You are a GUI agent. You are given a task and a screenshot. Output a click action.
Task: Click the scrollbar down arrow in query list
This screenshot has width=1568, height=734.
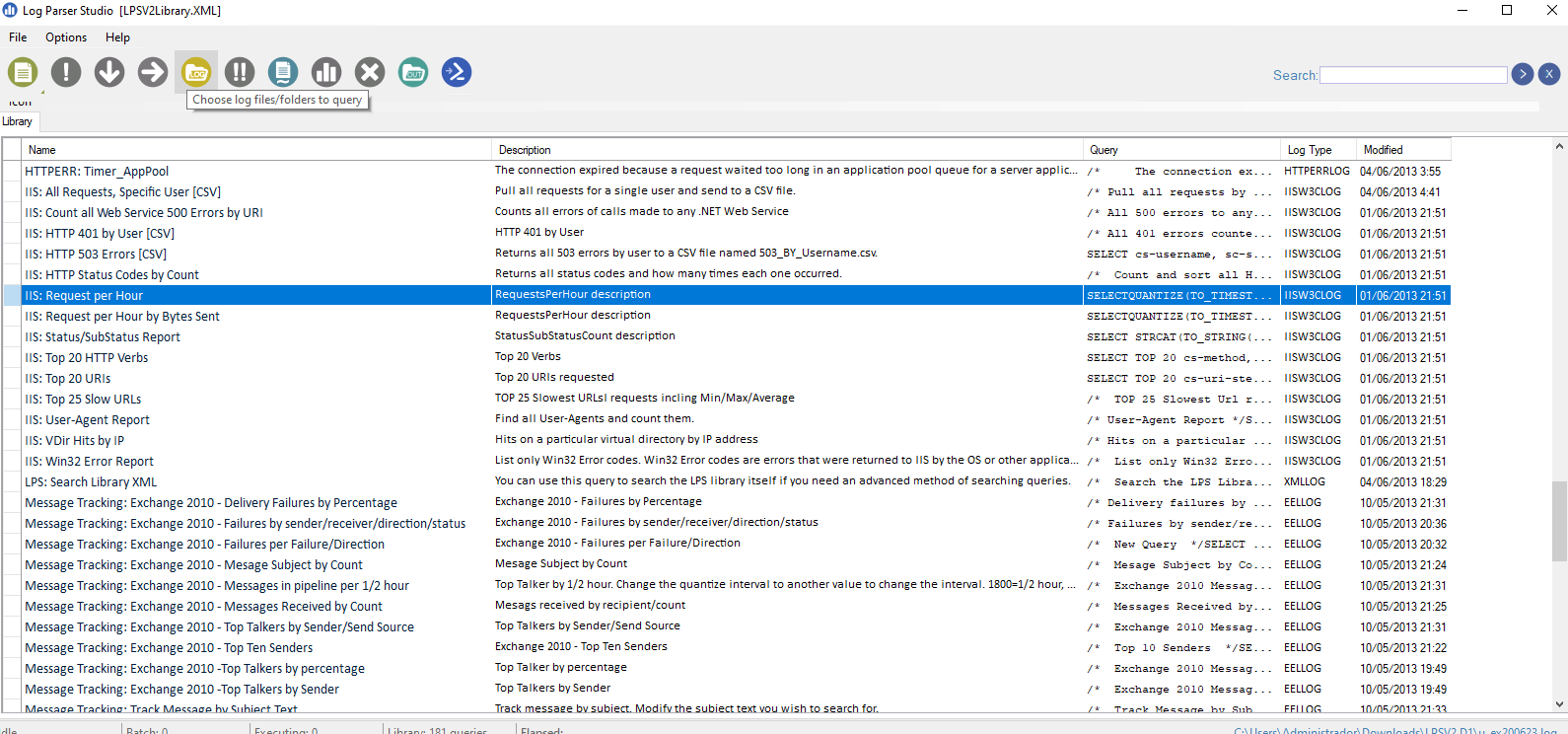[1559, 704]
